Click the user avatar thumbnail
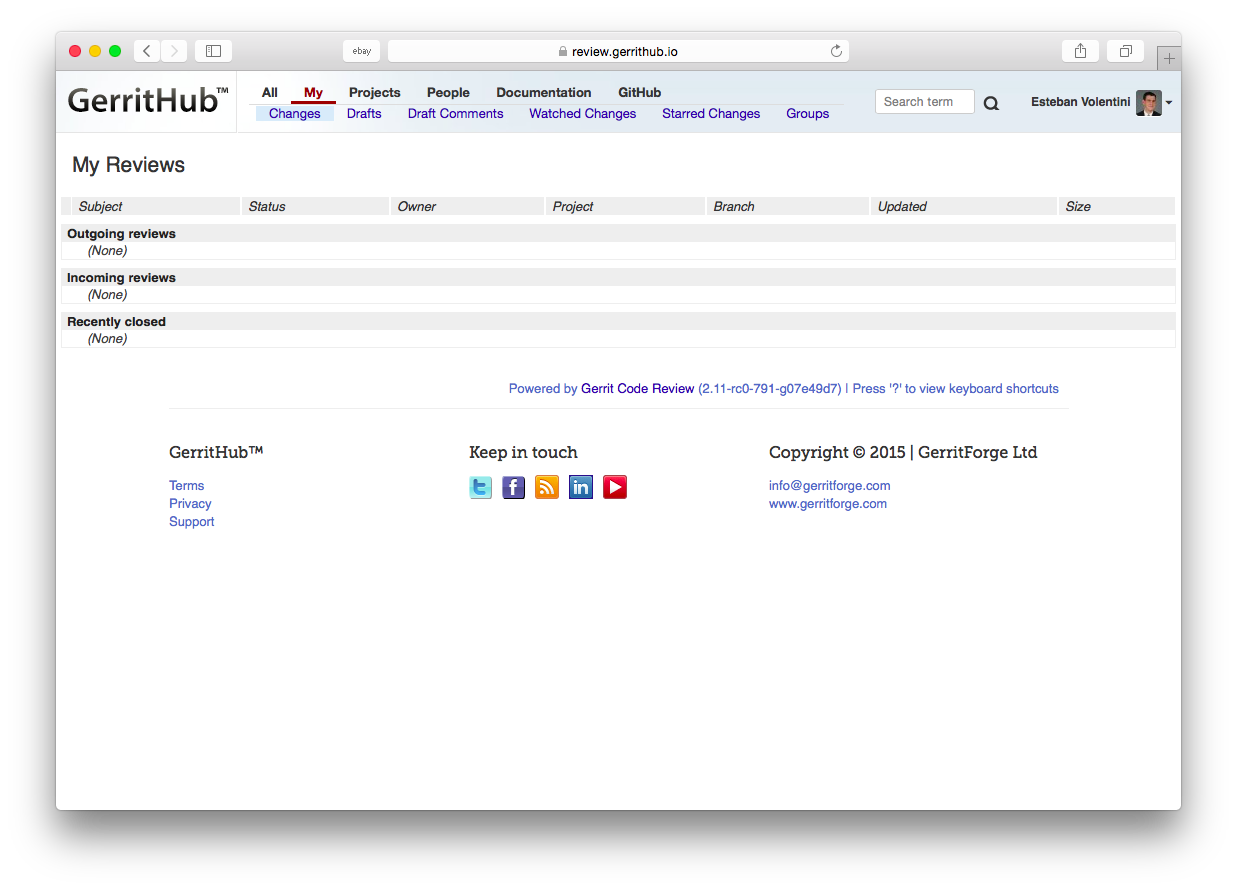Image resolution: width=1237 pixels, height=890 pixels. click(x=1149, y=103)
